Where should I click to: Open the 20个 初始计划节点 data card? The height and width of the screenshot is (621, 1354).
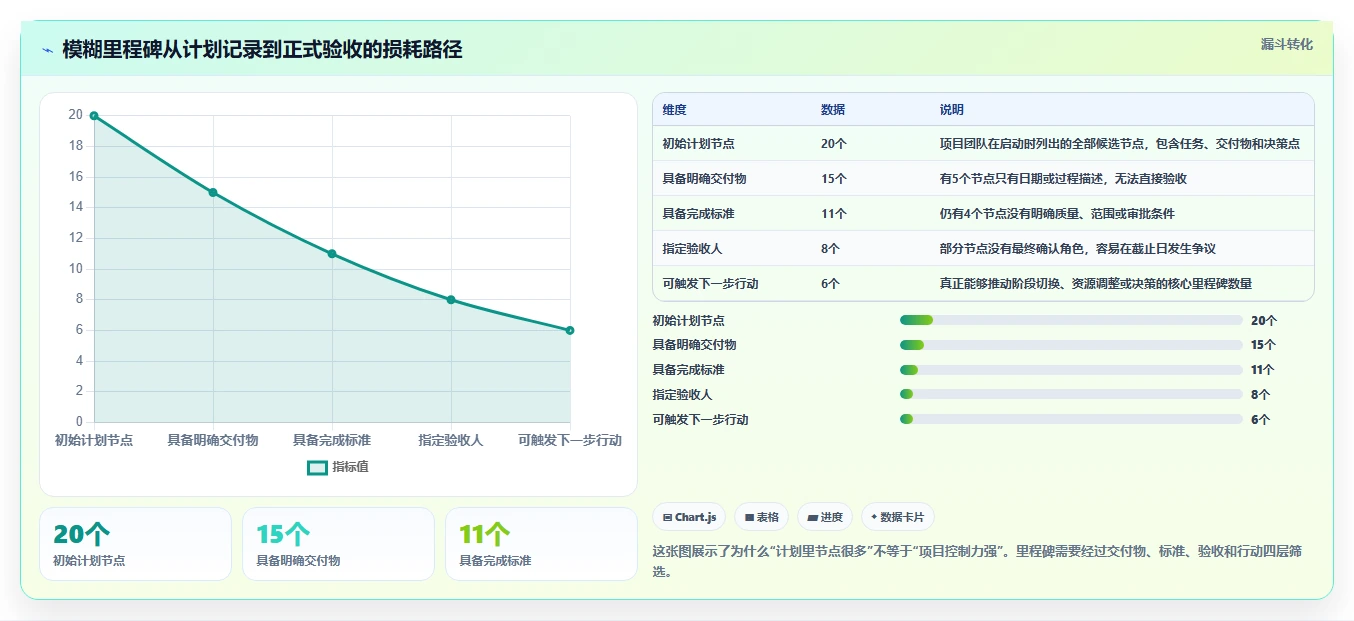[x=135, y=544]
